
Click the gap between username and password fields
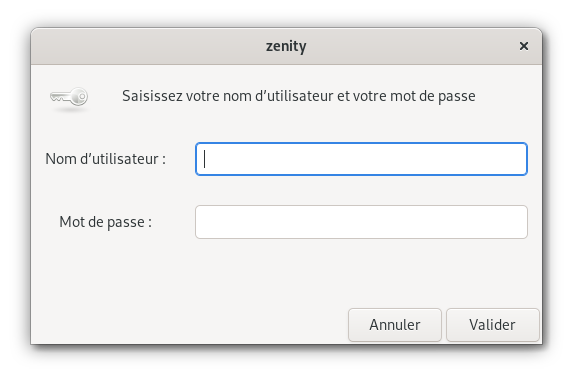coord(361,190)
